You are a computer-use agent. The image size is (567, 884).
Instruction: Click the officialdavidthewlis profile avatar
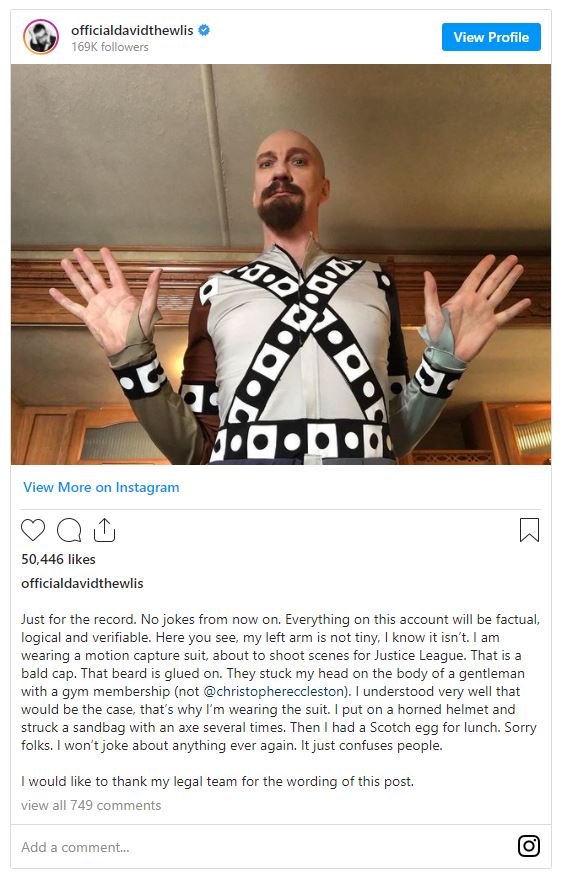41,37
